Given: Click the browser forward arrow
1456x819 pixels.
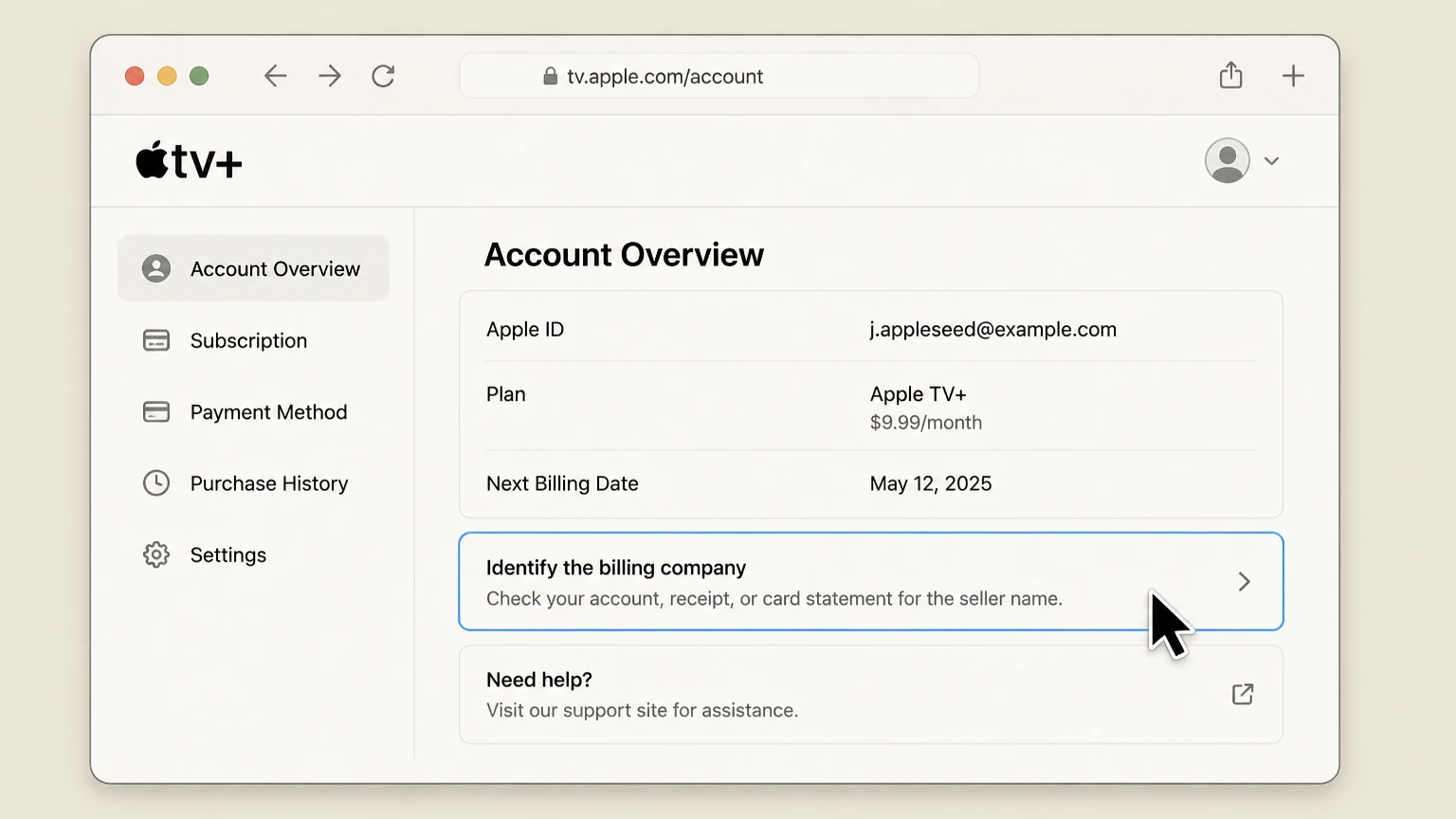Looking at the screenshot, I should click(x=330, y=76).
